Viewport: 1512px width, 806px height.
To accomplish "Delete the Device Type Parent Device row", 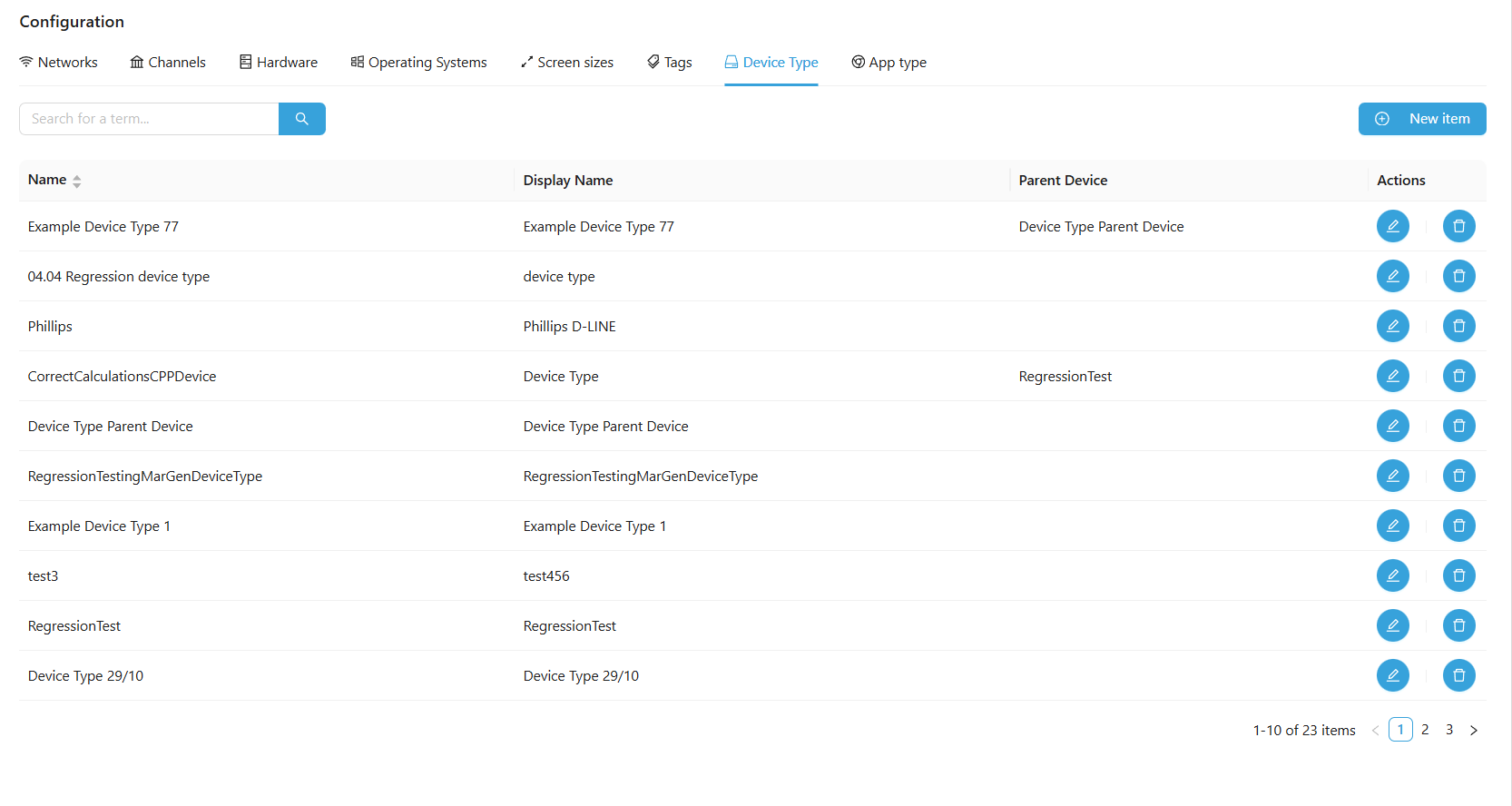I will [x=1458, y=426].
